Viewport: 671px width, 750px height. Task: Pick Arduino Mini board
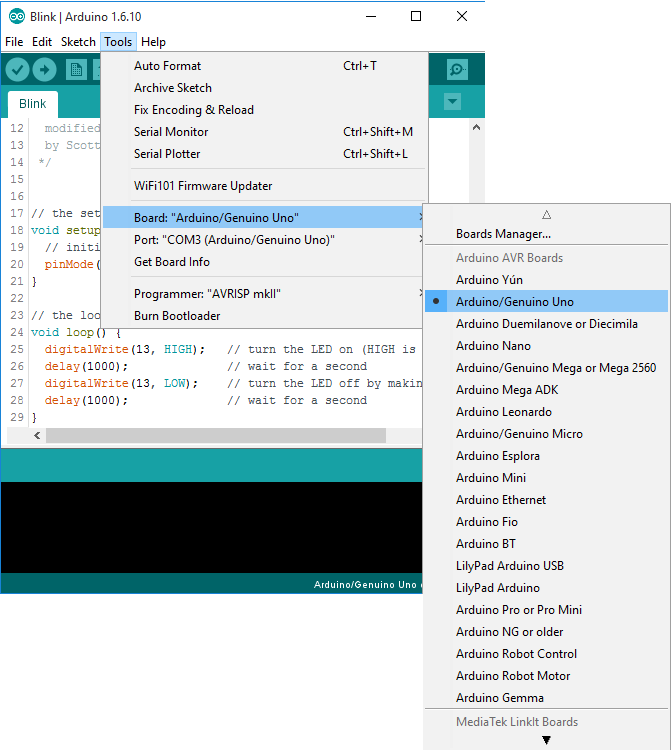546,478
